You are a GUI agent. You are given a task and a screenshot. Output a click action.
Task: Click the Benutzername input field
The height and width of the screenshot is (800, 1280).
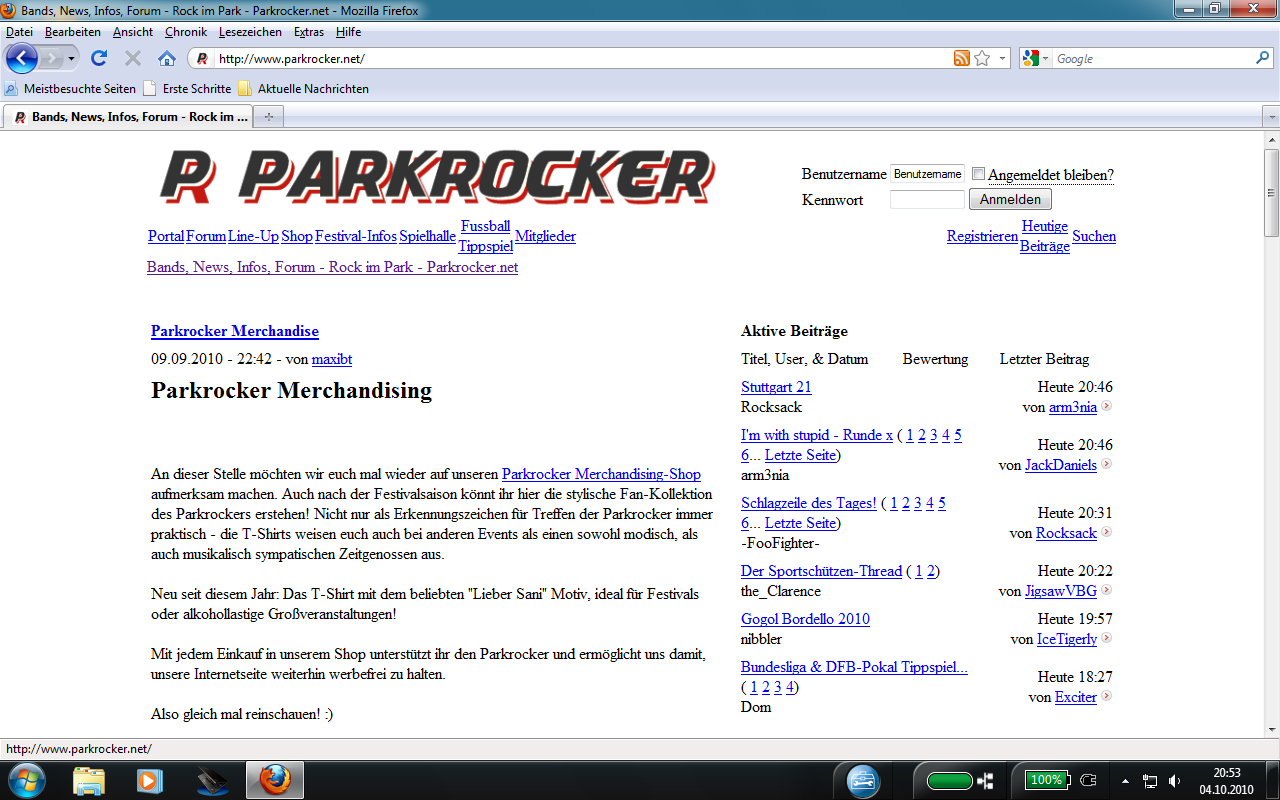927,174
